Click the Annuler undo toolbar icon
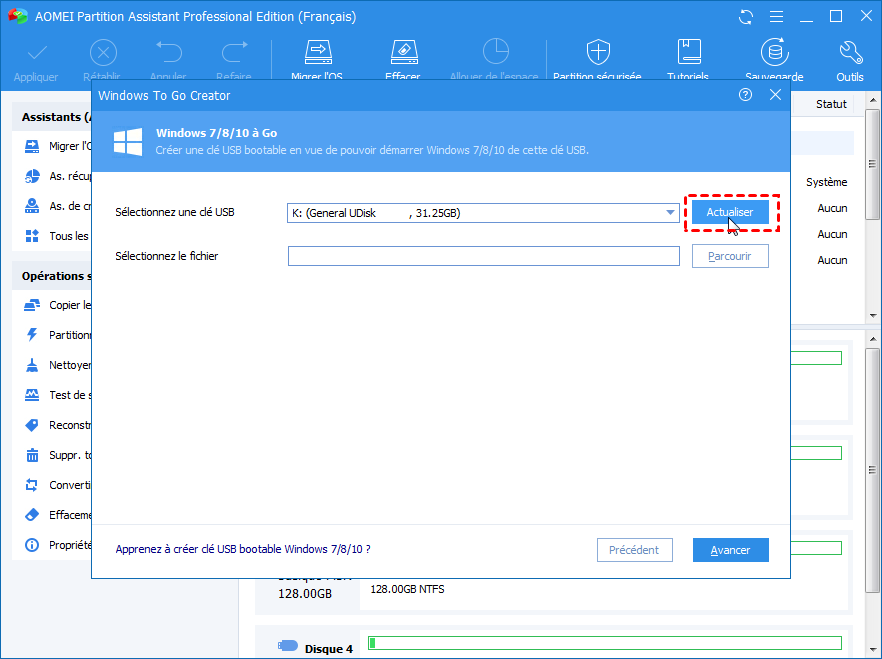The height and width of the screenshot is (659, 882). pos(169,52)
